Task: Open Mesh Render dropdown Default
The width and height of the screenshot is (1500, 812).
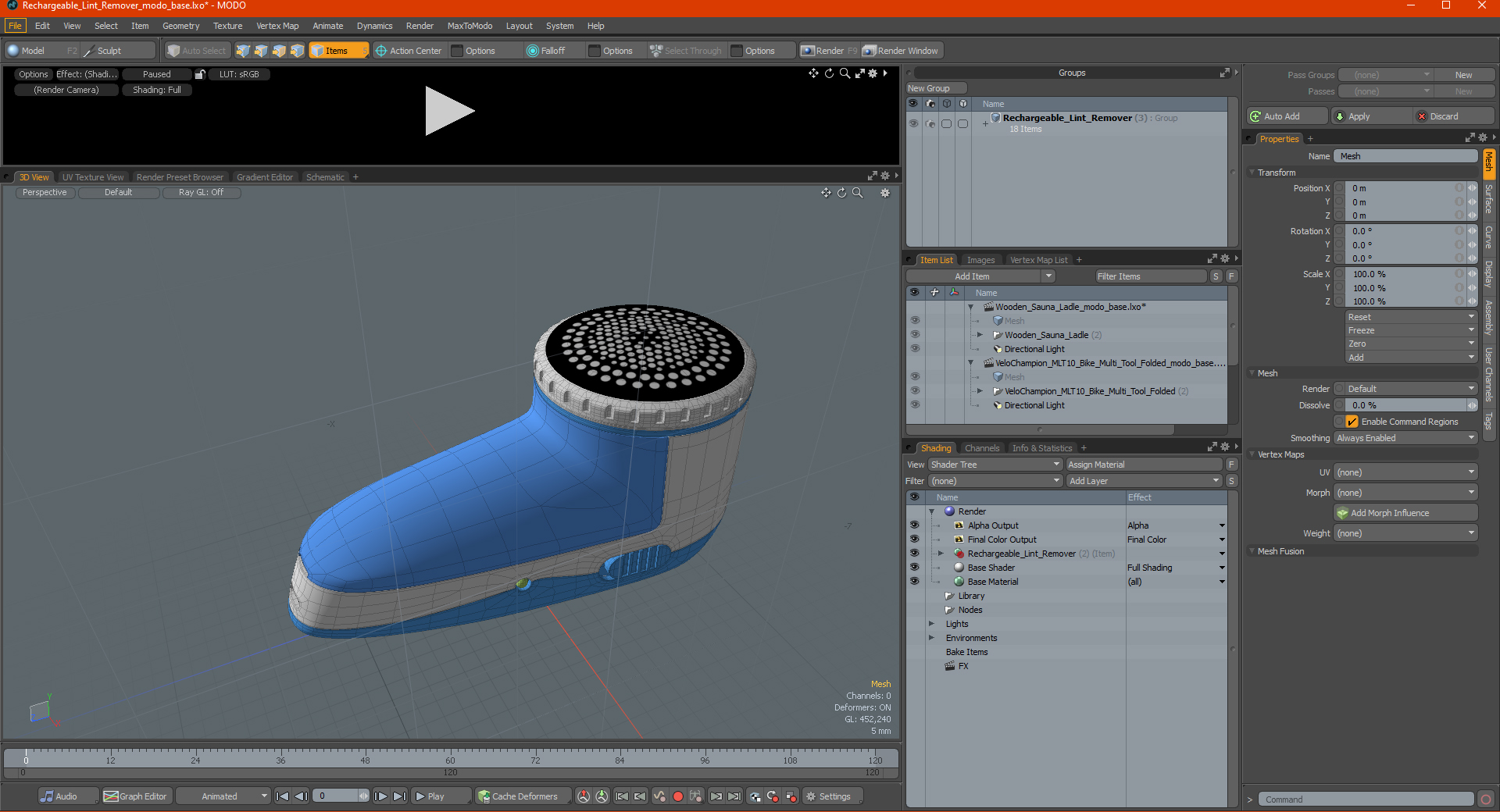Action: tap(1411, 389)
